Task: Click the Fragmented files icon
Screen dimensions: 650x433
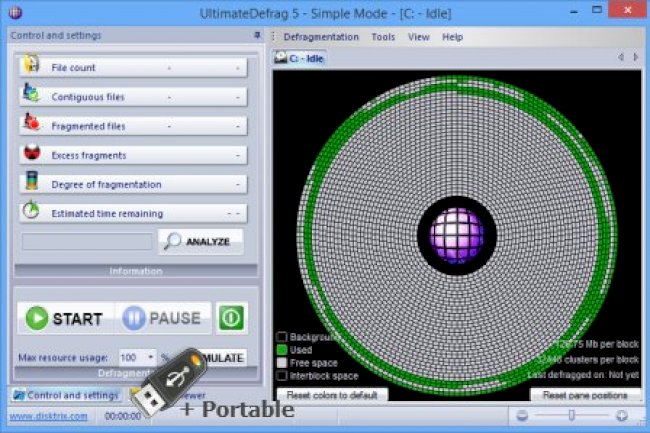Action: coord(32,126)
